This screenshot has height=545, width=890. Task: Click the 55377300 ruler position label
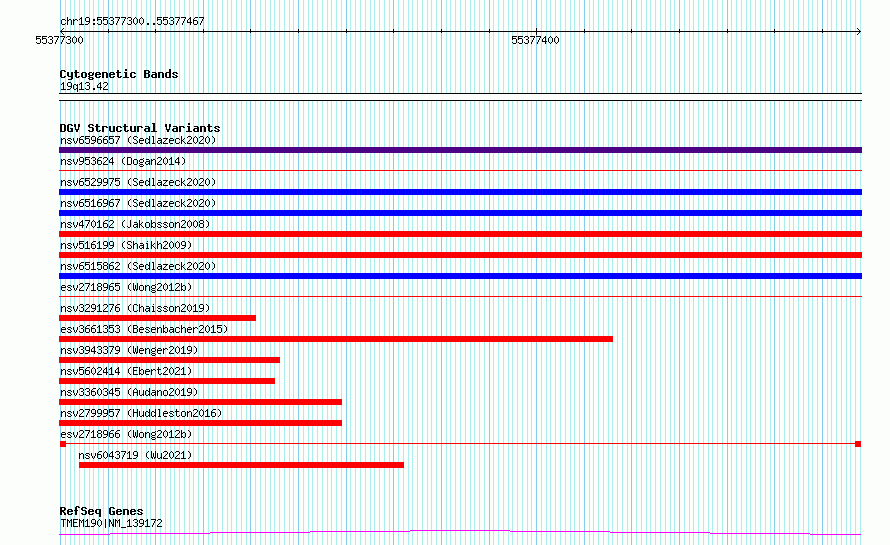(x=59, y=40)
